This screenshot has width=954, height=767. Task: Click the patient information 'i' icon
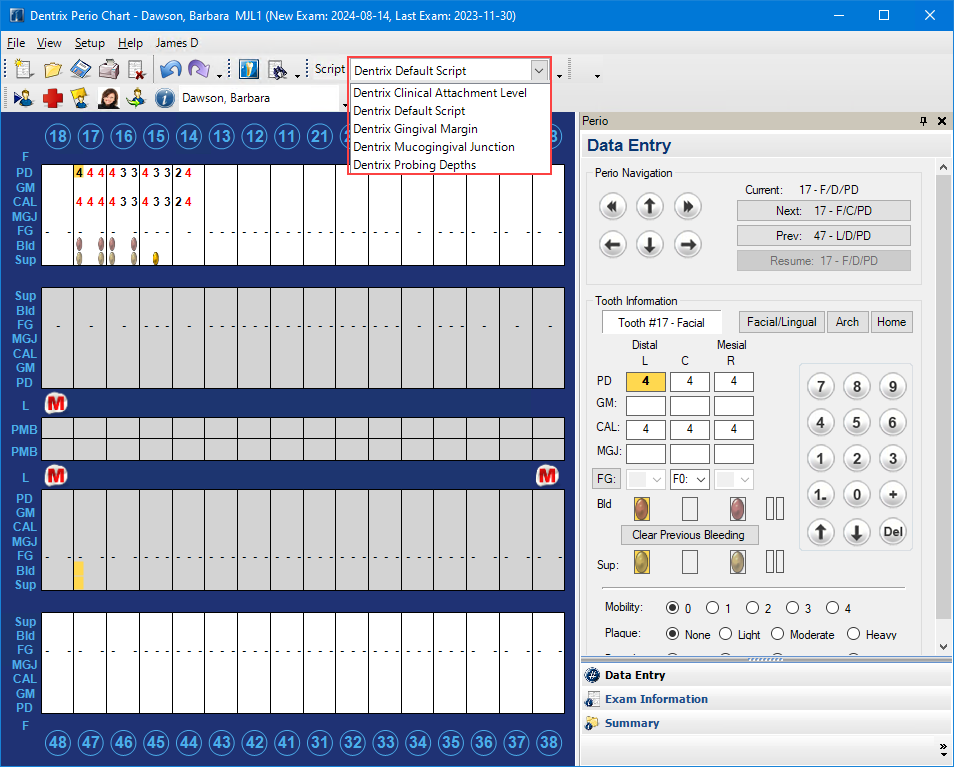(165, 98)
